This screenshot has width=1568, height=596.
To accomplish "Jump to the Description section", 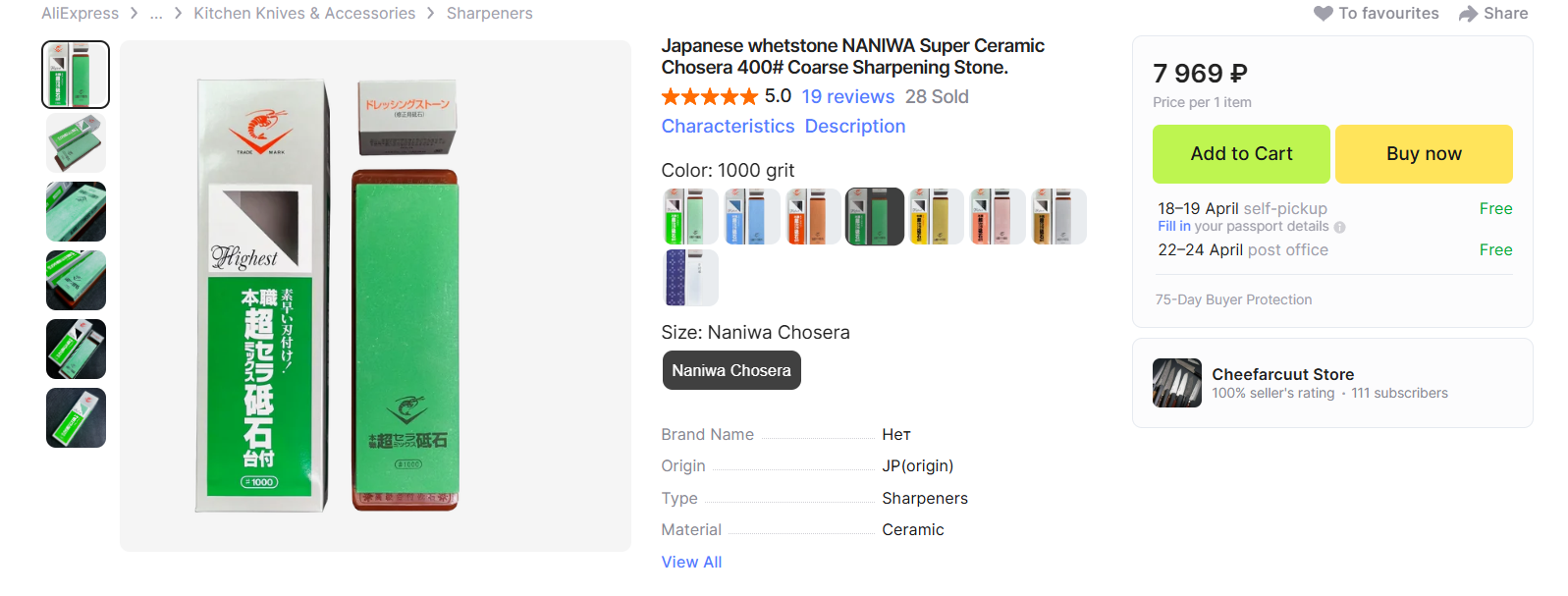I will pyautogui.click(x=855, y=127).
